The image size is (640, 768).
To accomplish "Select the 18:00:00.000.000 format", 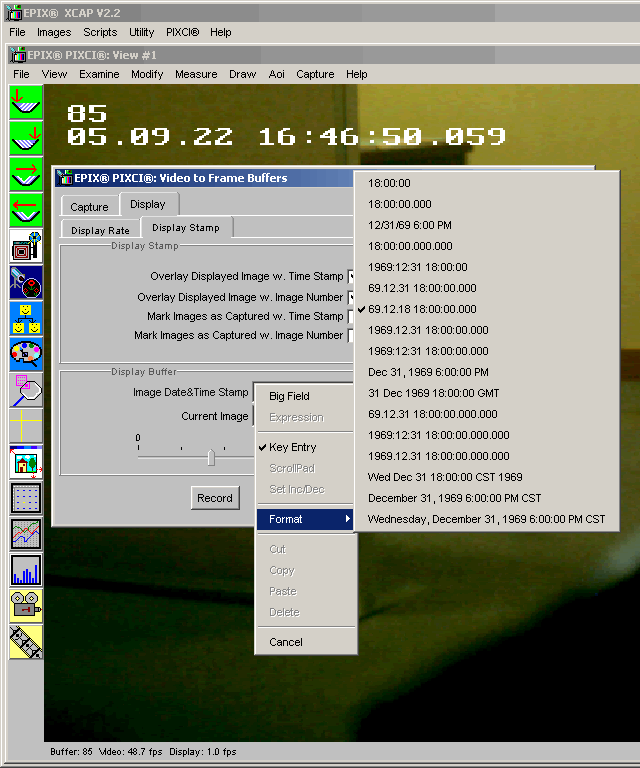I will point(487,246).
